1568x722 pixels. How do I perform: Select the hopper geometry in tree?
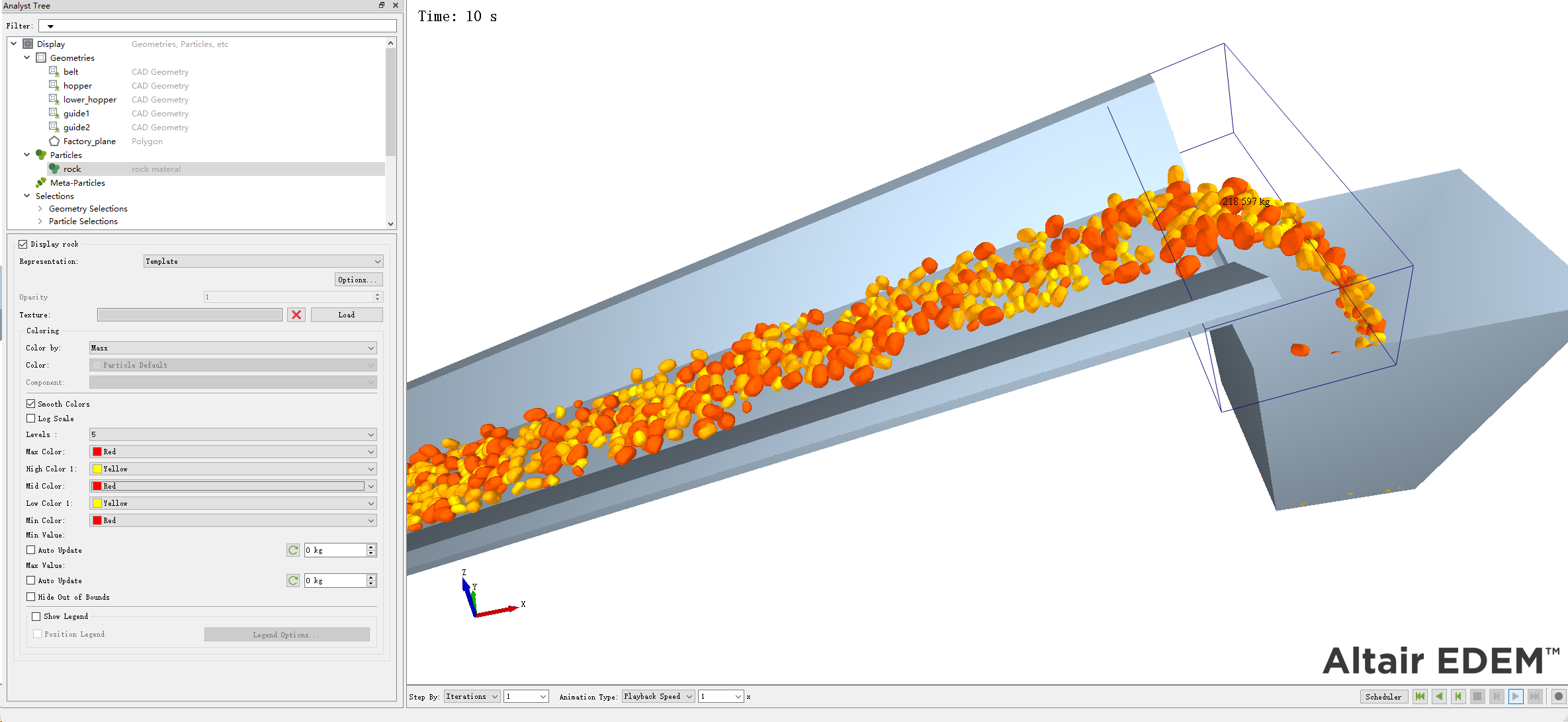point(77,86)
